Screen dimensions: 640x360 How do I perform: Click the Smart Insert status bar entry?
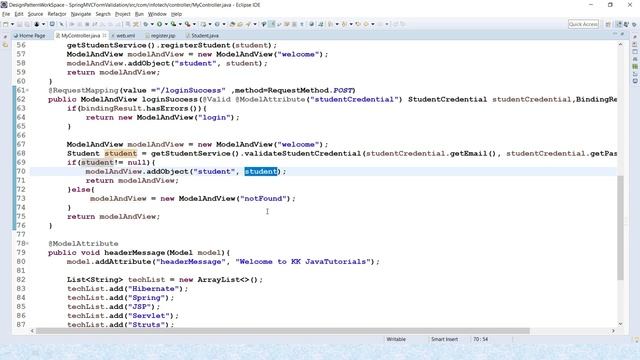pos(444,339)
